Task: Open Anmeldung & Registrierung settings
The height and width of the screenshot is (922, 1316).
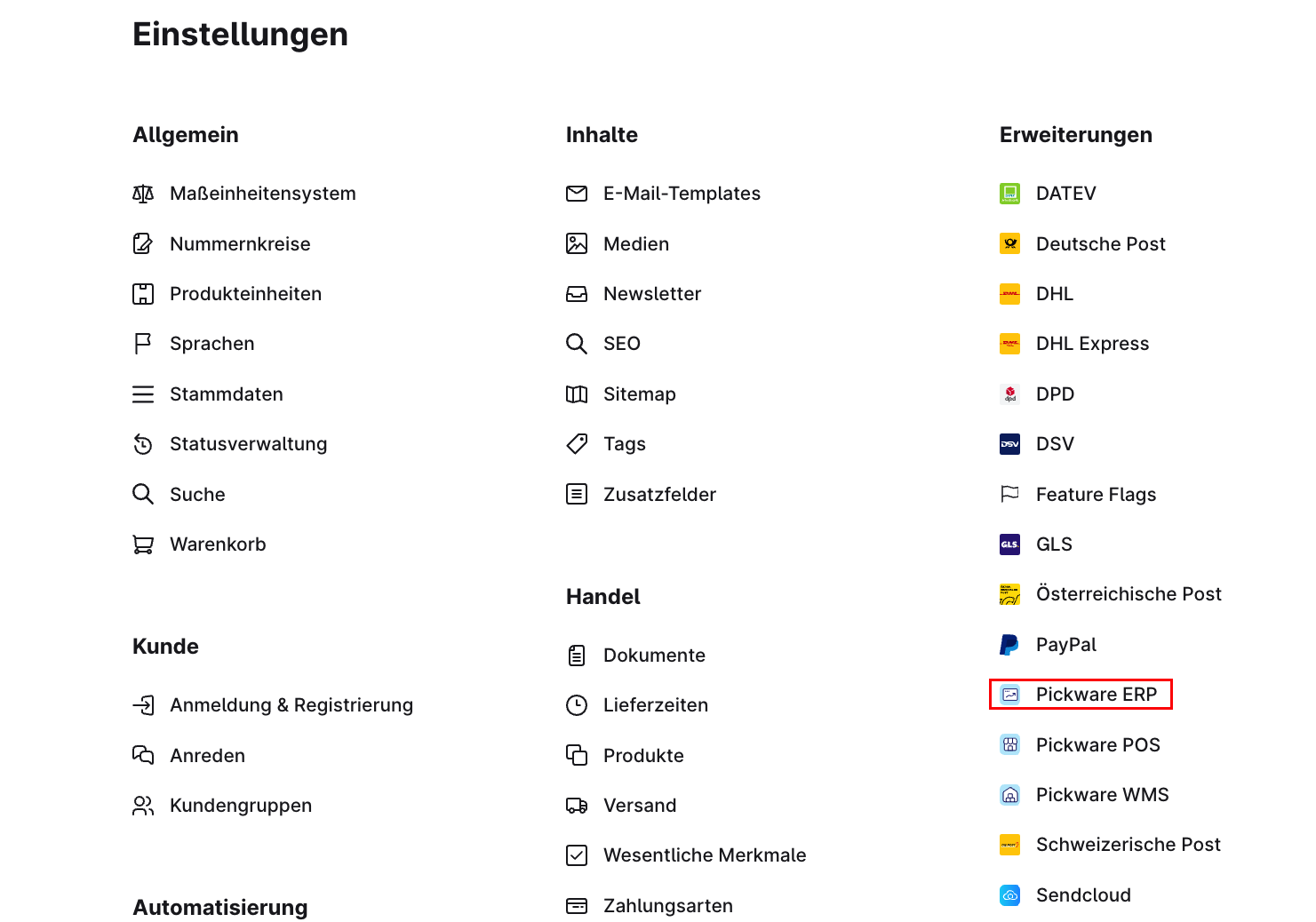Action: [x=291, y=705]
